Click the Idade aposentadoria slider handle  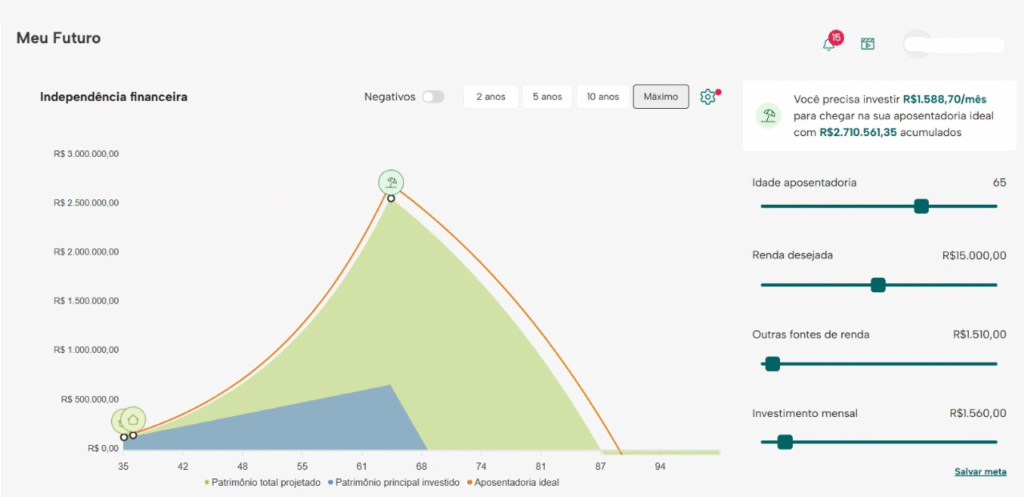921,206
